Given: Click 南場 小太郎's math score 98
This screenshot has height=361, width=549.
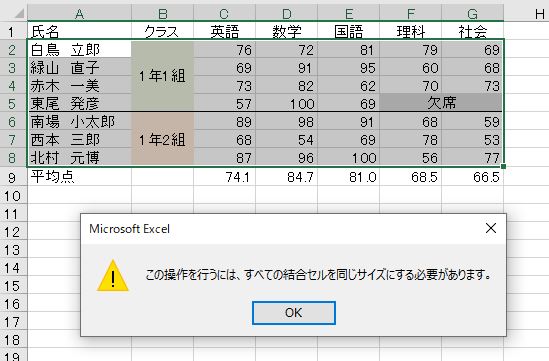Looking at the screenshot, I should 286,122.
